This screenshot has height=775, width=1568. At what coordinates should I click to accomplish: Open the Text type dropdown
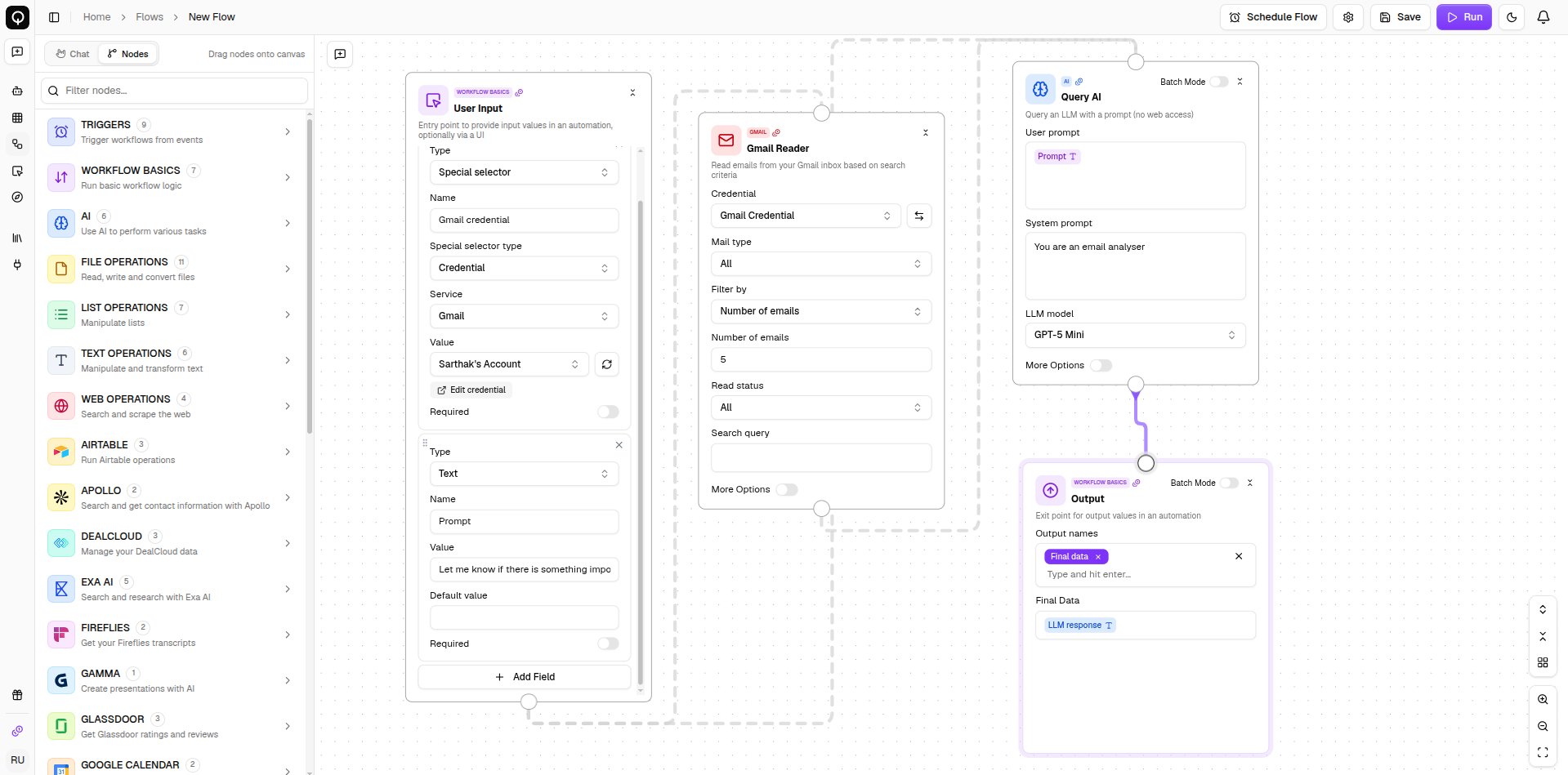tap(524, 474)
